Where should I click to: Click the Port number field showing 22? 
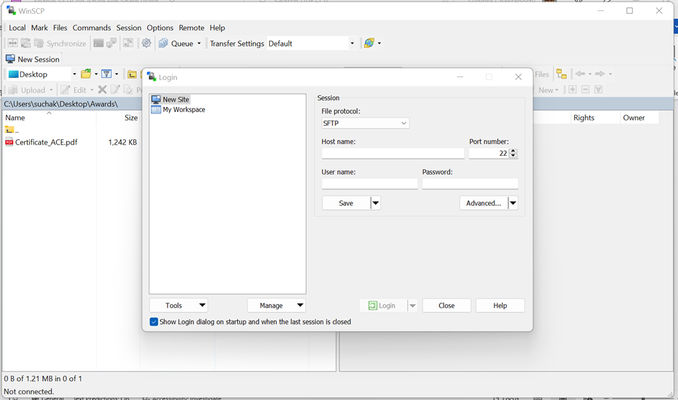[489, 153]
